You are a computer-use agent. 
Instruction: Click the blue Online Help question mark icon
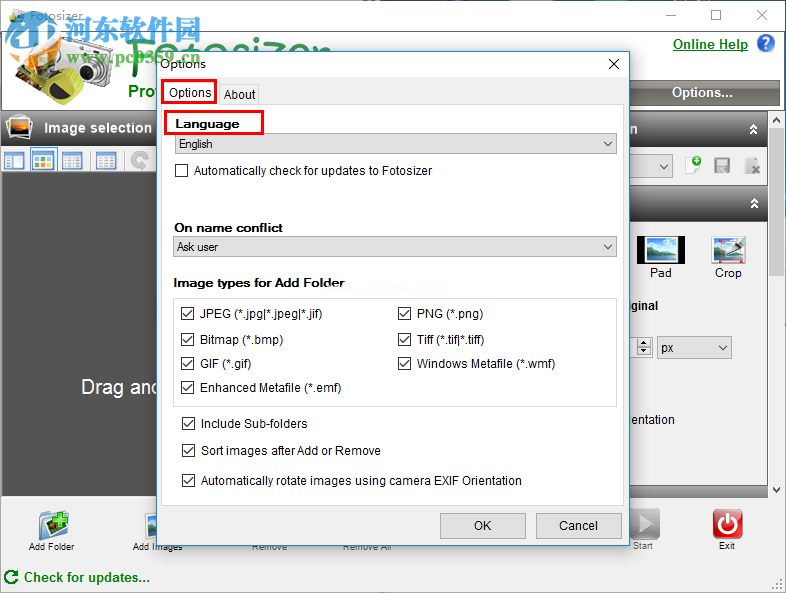click(766, 43)
